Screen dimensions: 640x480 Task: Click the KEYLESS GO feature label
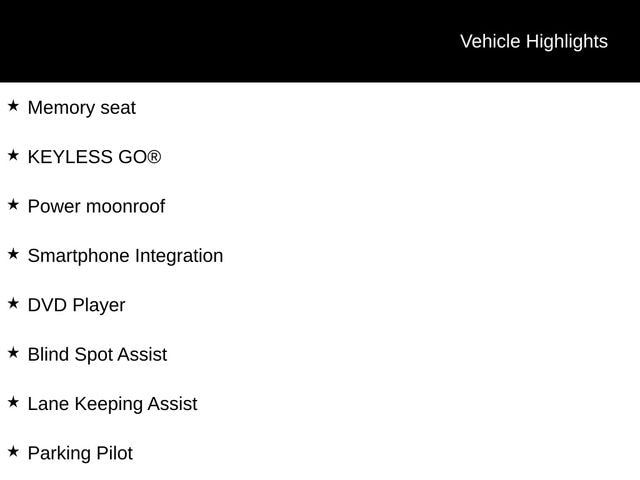(87, 157)
